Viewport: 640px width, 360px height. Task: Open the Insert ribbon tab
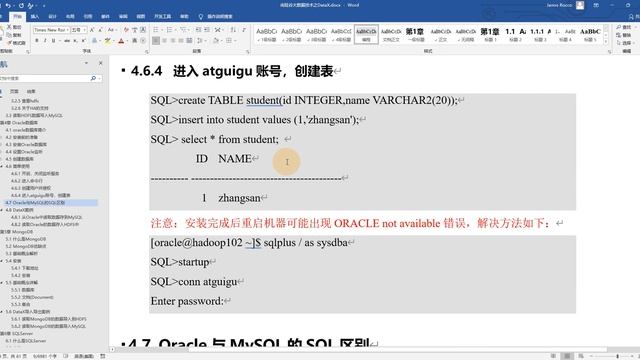pos(35,16)
